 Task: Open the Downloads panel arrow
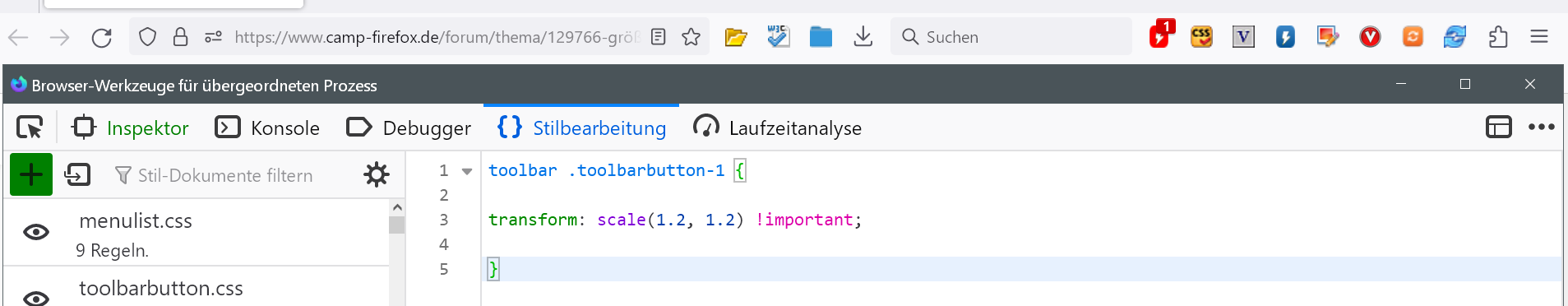[863, 37]
